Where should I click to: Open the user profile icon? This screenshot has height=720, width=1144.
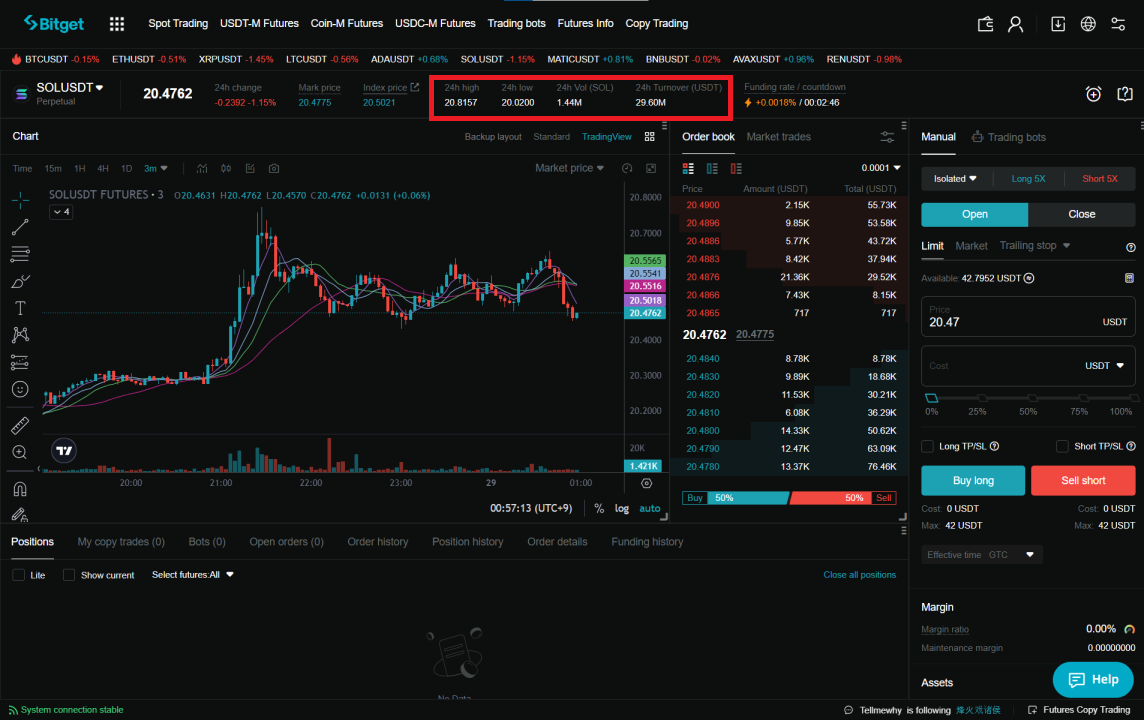click(1015, 24)
